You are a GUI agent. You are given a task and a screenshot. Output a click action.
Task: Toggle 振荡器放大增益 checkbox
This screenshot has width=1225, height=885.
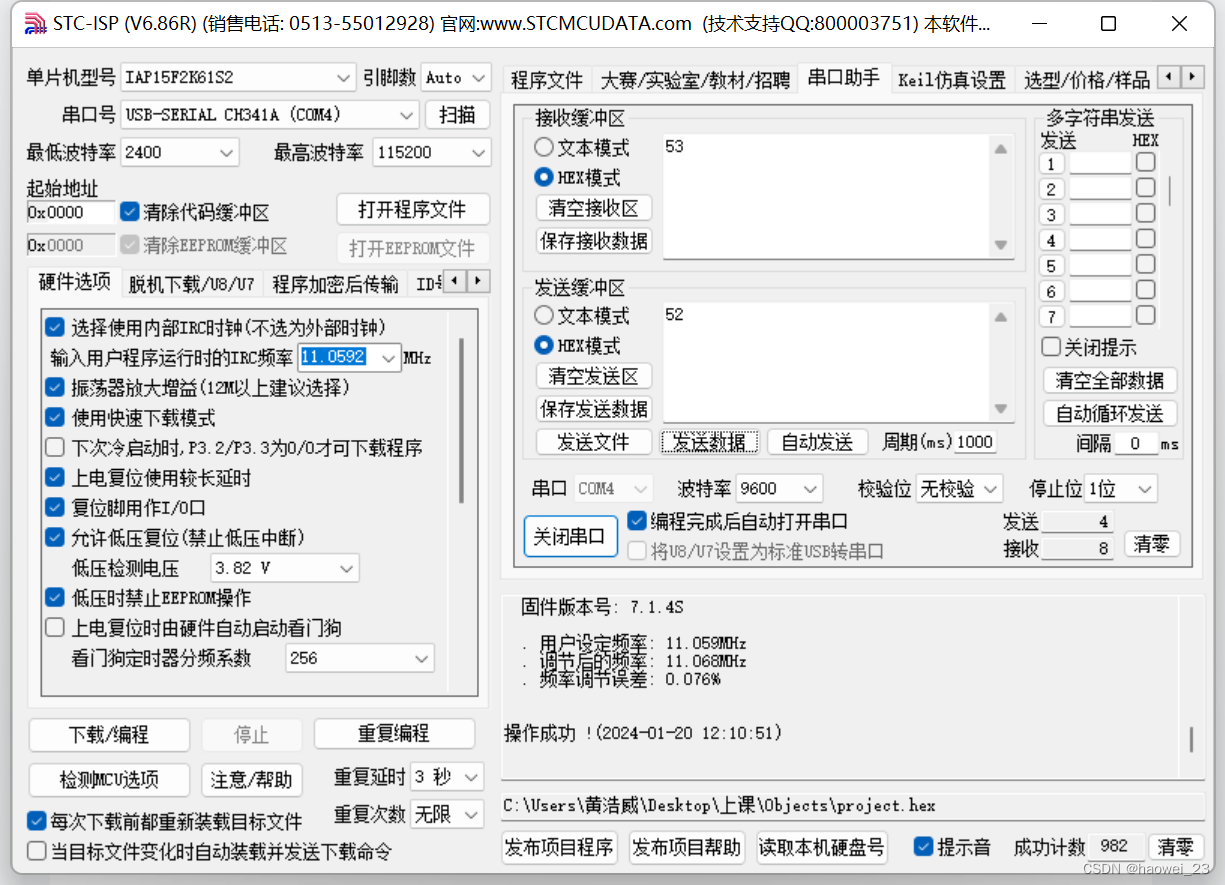pyautogui.click(x=55, y=387)
